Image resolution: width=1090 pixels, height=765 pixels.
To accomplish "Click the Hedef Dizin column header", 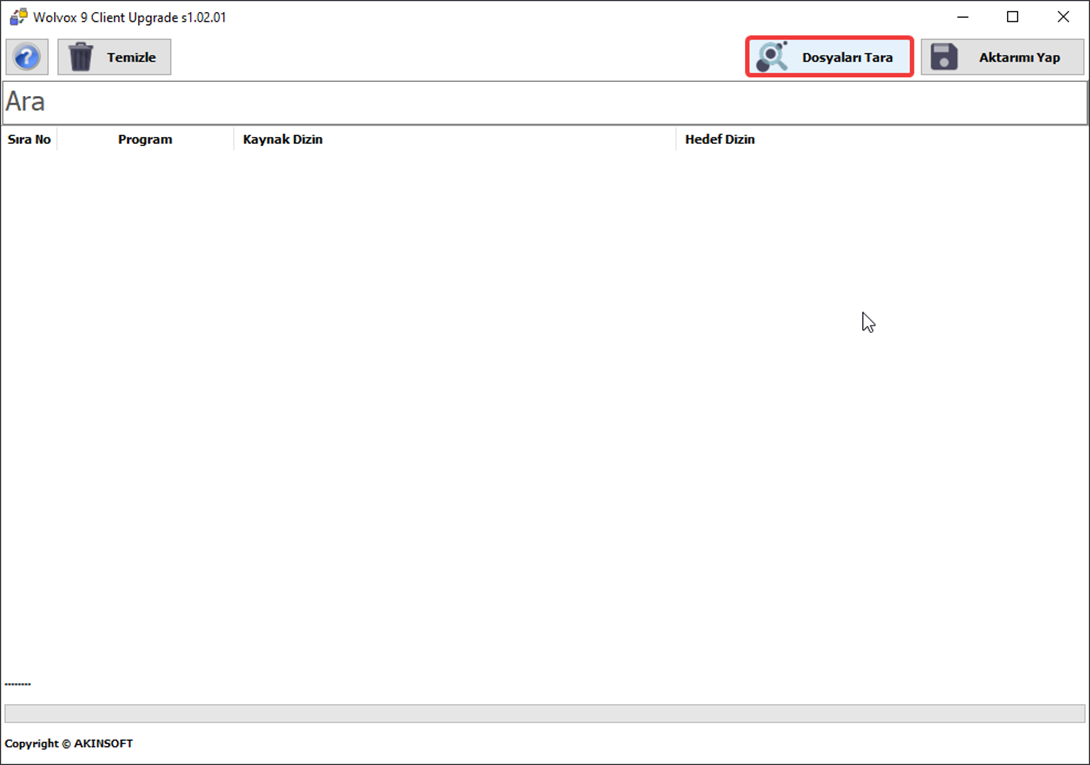I will [881, 139].
